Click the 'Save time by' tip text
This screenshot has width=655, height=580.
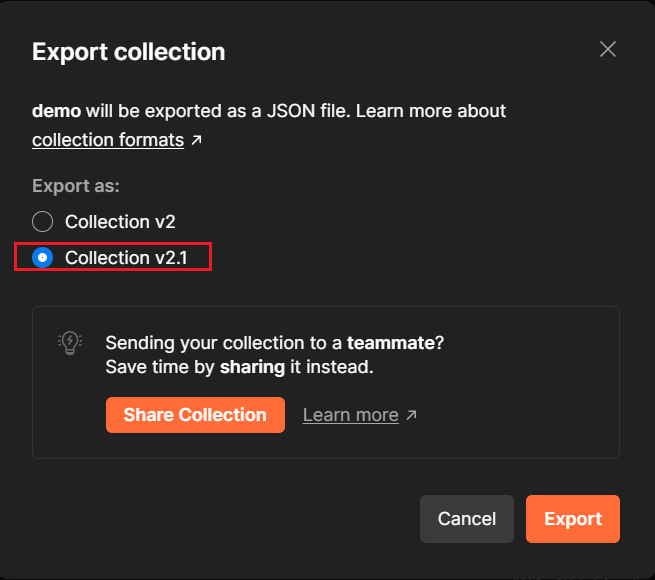160,367
